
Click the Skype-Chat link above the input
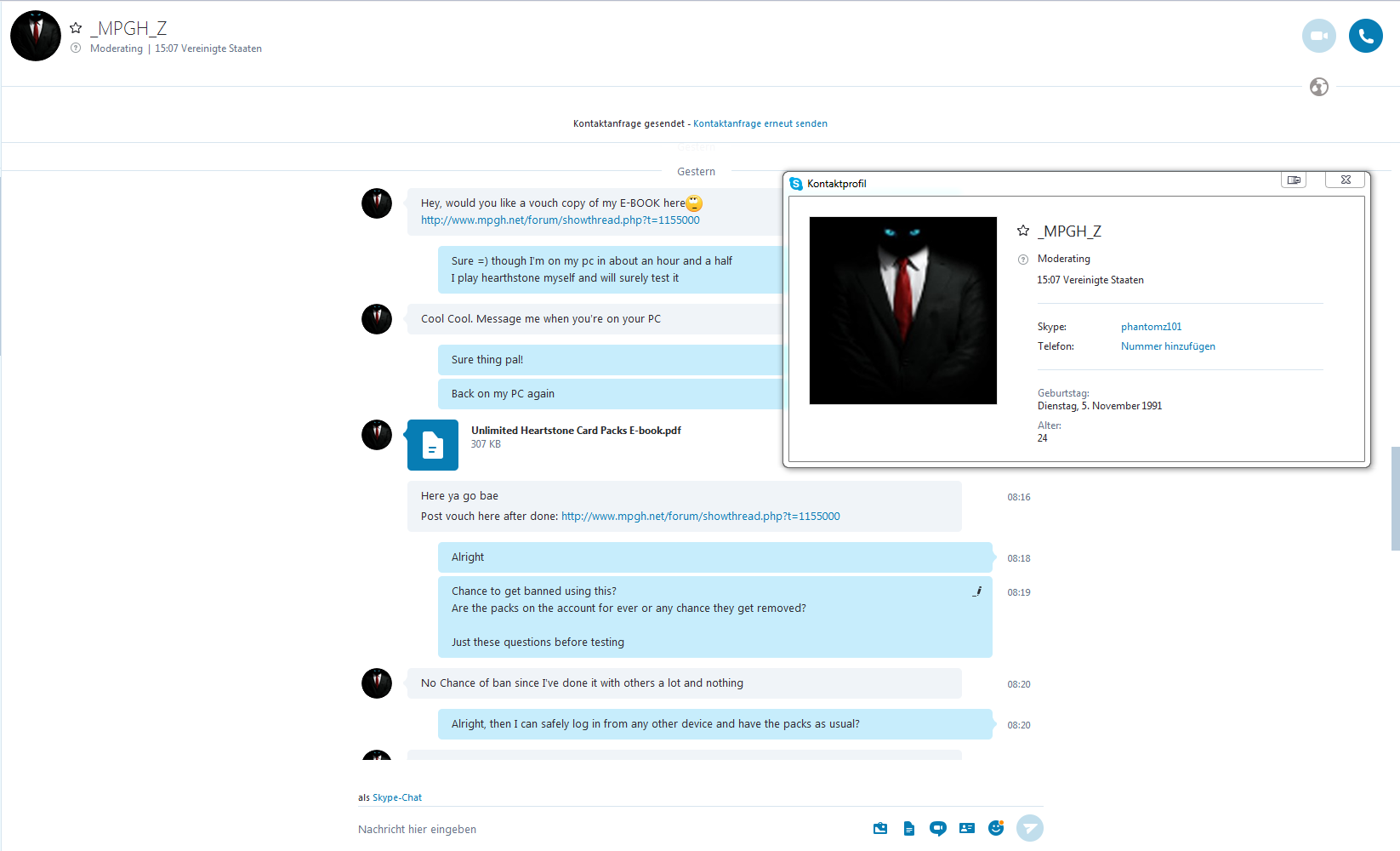click(x=397, y=797)
